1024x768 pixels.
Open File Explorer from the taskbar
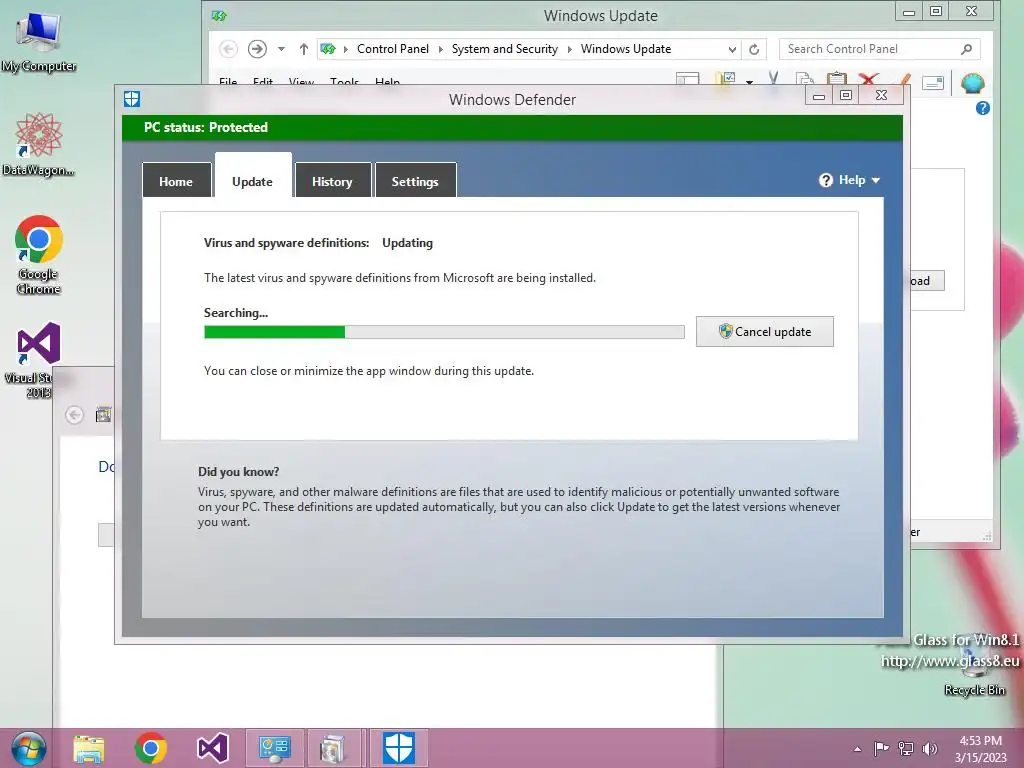coord(89,748)
